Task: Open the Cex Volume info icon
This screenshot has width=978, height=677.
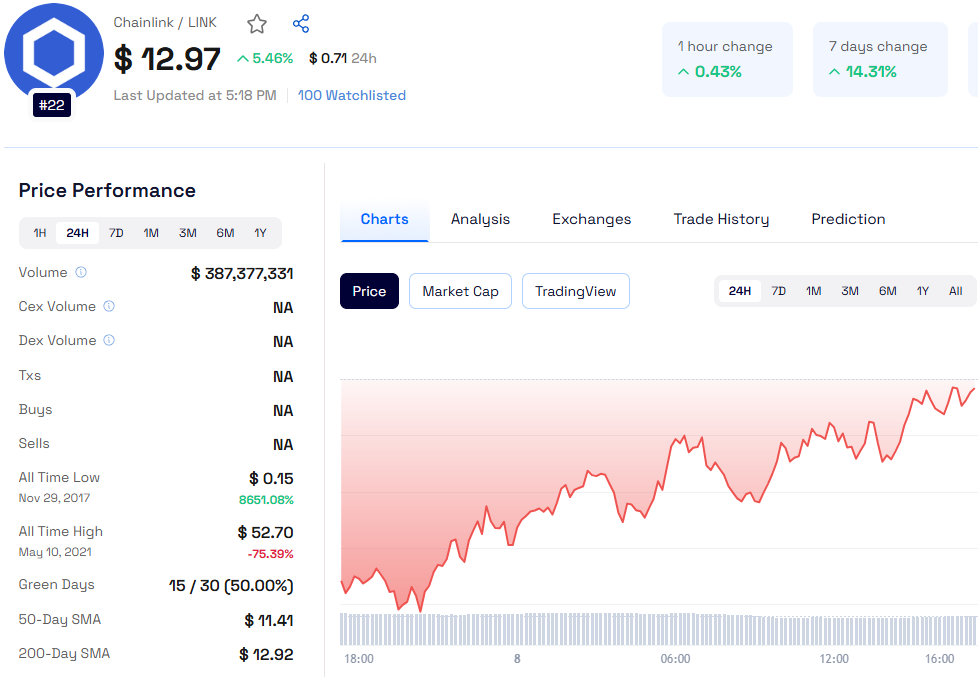Action: coord(109,306)
